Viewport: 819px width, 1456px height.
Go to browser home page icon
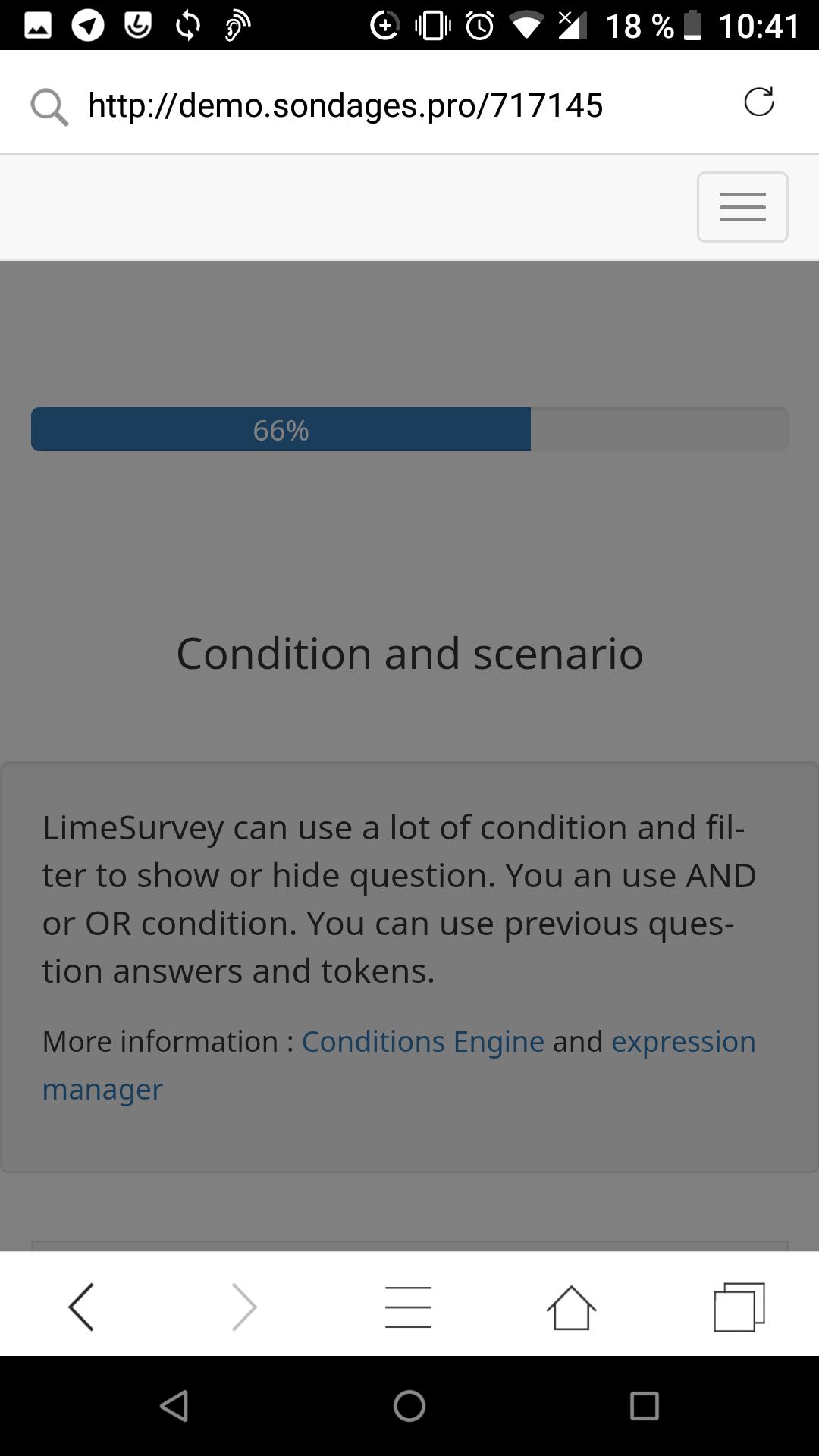point(571,1307)
